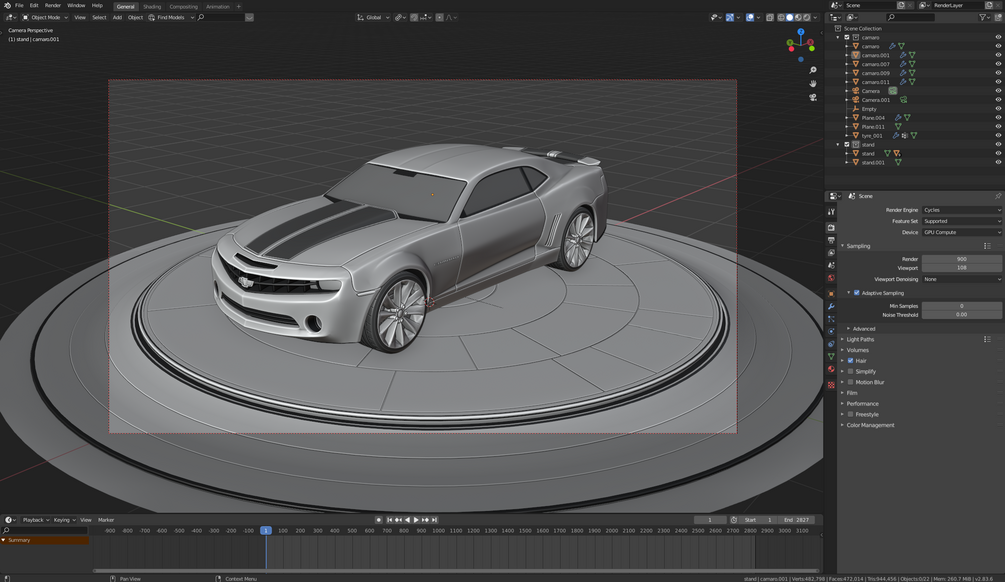Image resolution: width=1005 pixels, height=582 pixels.
Task: Open the Render properties tab icon
Action: pos(831,228)
